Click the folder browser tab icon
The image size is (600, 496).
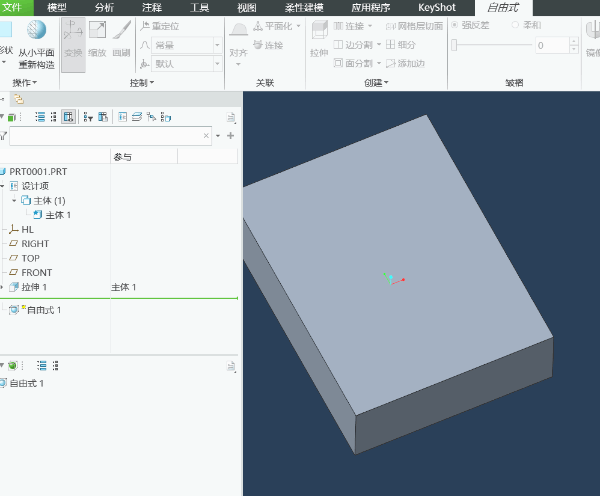tap(18, 100)
